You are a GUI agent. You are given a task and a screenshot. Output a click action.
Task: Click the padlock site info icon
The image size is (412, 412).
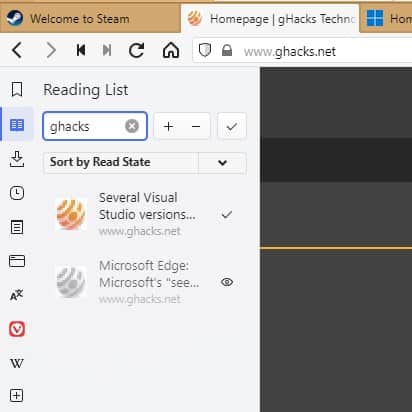click(227, 50)
